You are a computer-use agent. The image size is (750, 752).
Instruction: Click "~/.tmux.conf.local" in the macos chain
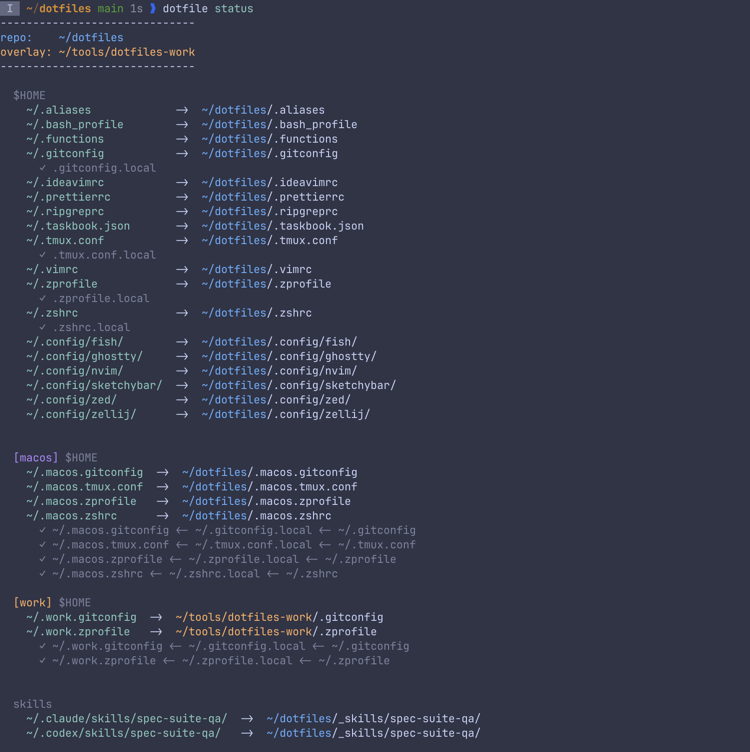click(x=253, y=544)
